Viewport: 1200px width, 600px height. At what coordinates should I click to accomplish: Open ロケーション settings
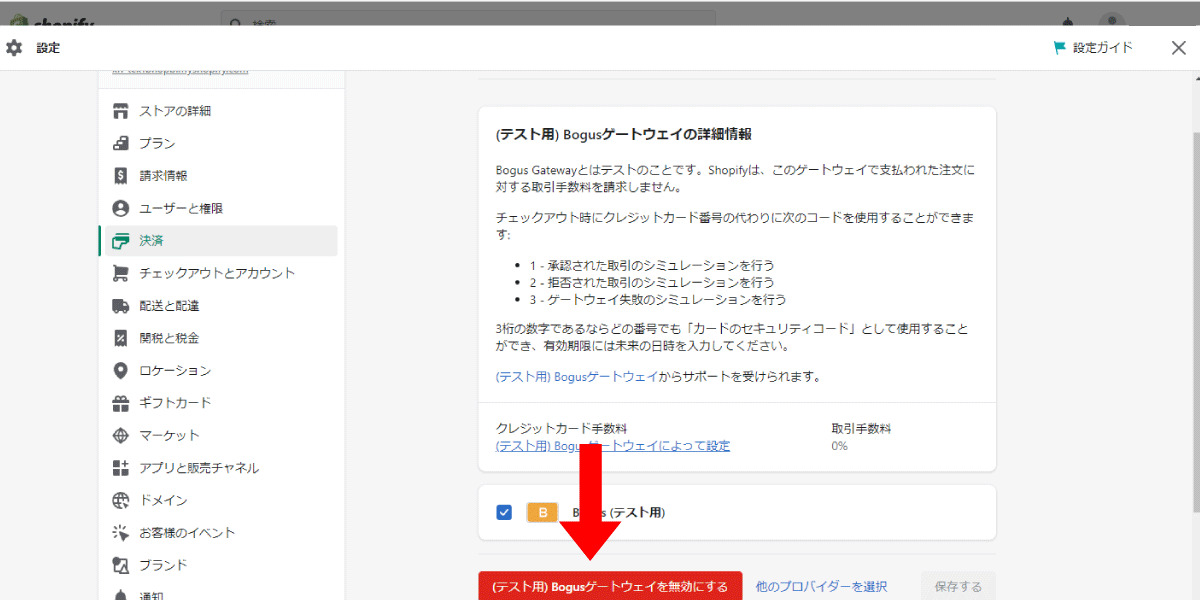[175, 371]
